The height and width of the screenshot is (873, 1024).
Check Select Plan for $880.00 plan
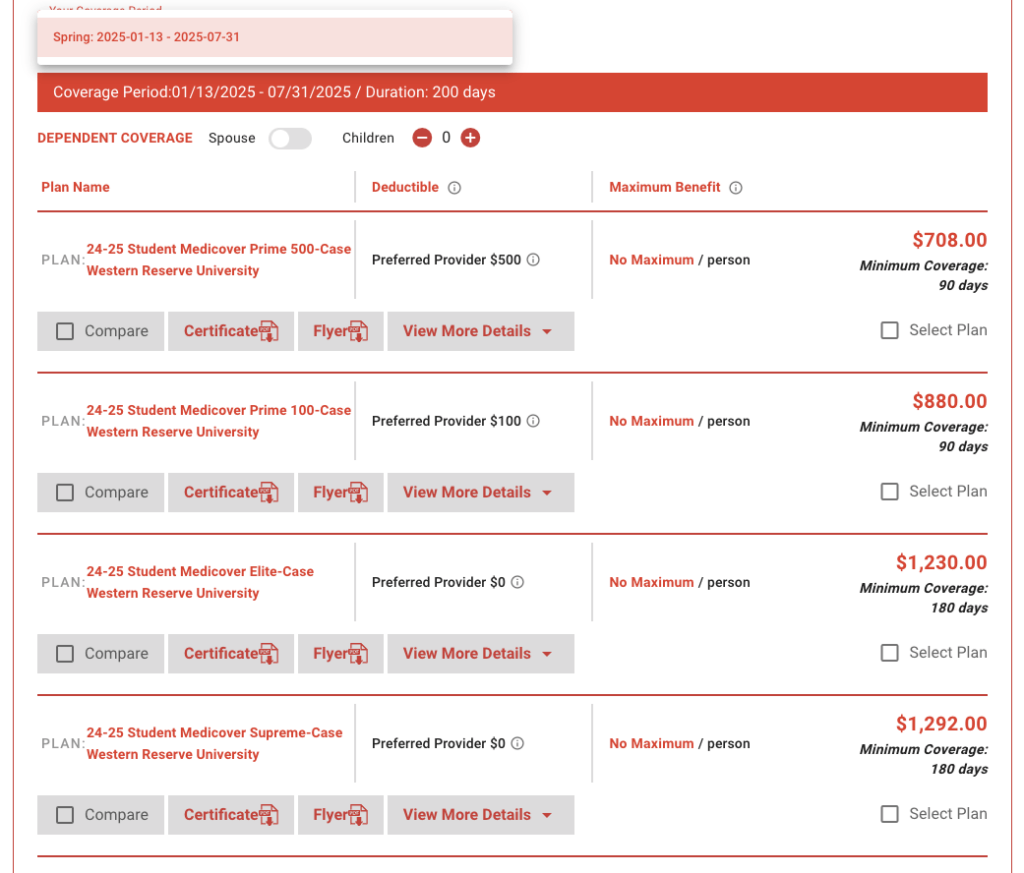[889, 492]
